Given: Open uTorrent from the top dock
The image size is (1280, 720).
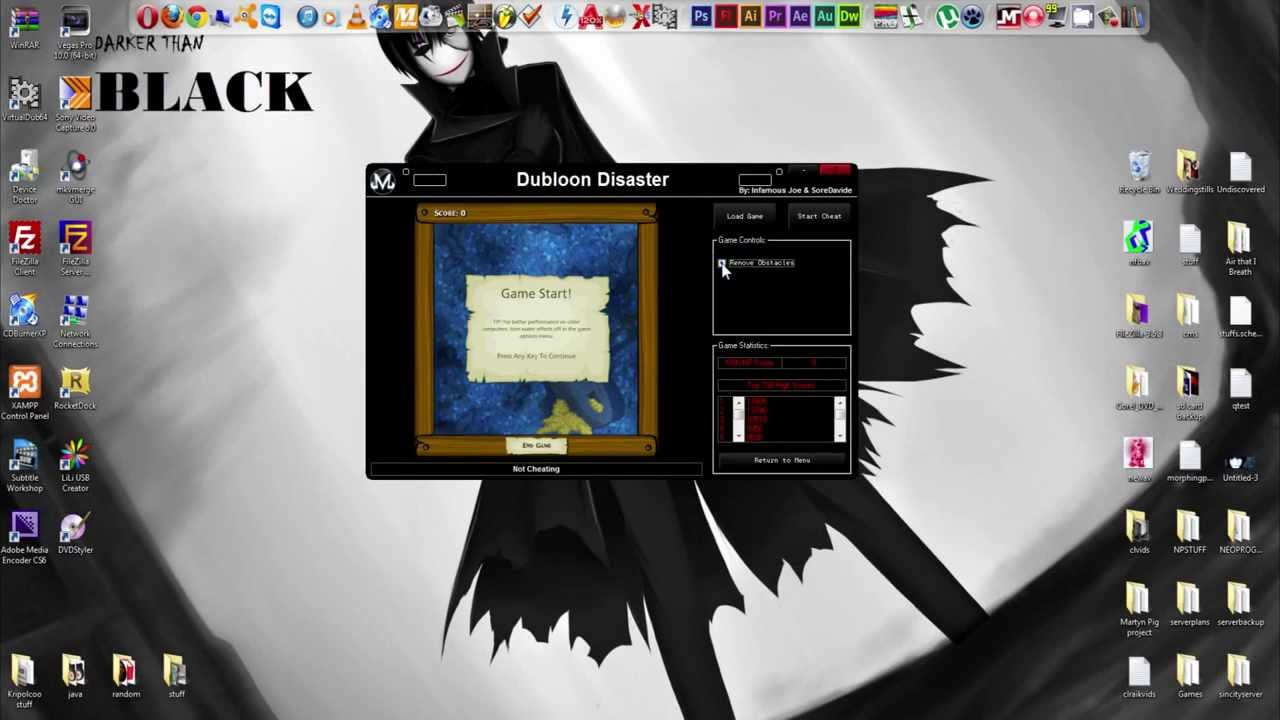Looking at the screenshot, I should (x=946, y=17).
